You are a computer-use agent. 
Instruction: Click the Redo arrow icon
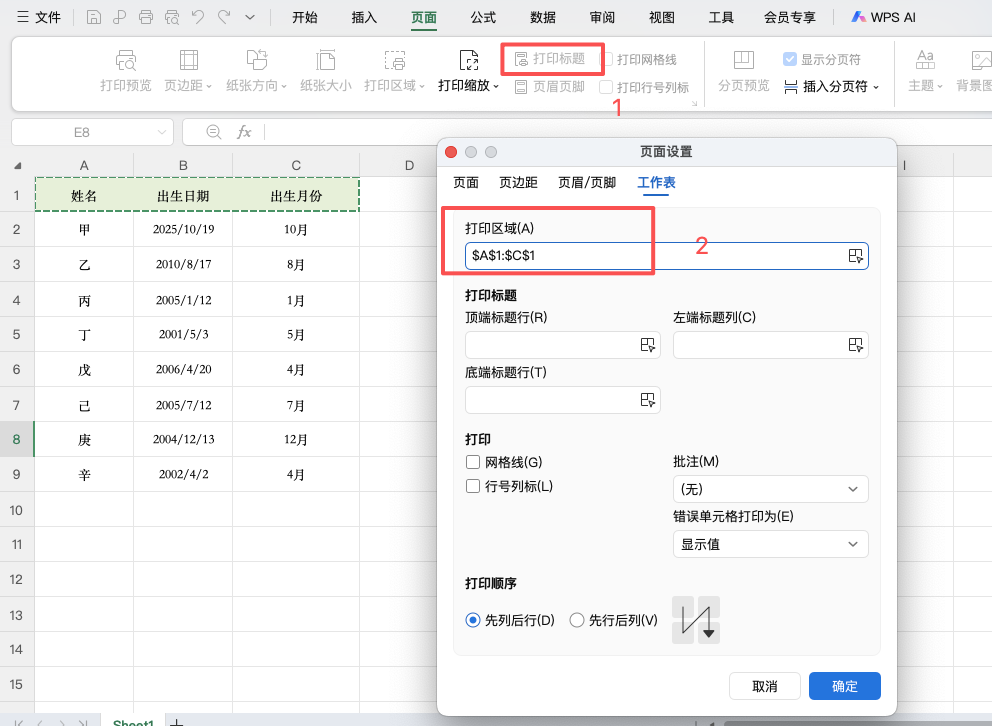coord(224,17)
